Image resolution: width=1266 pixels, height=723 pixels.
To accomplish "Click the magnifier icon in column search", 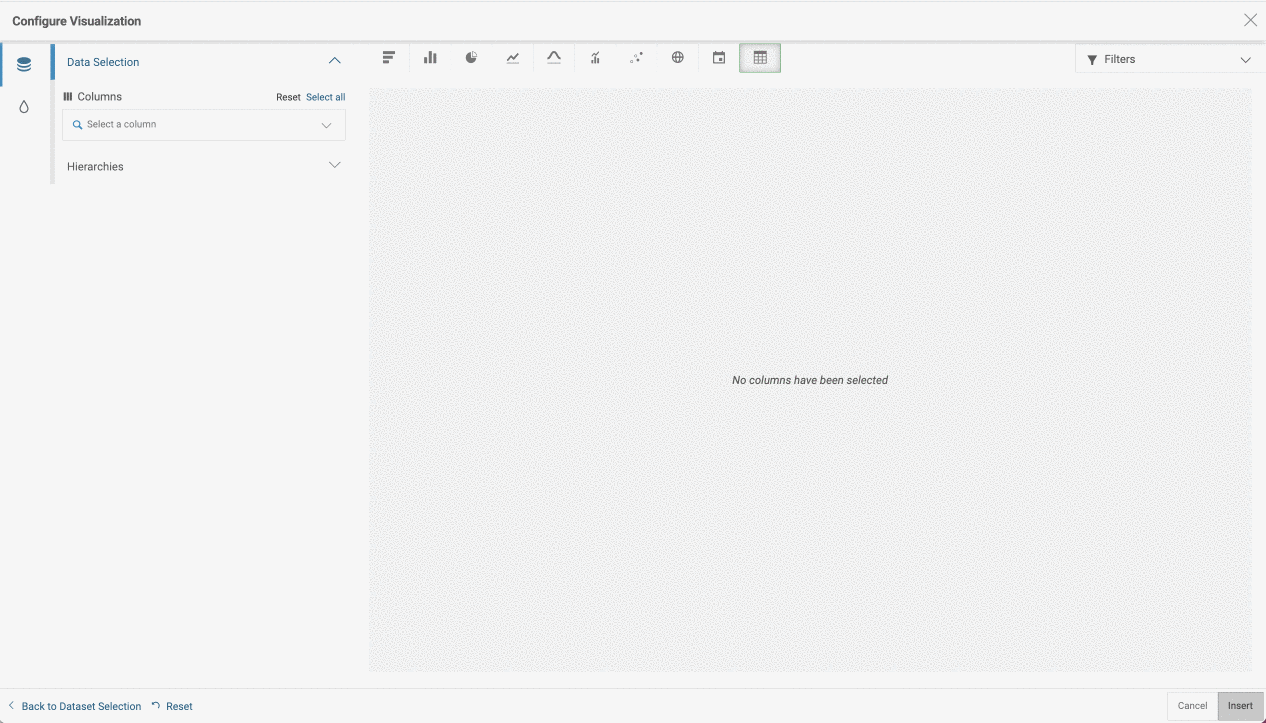I will coord(77,125).
